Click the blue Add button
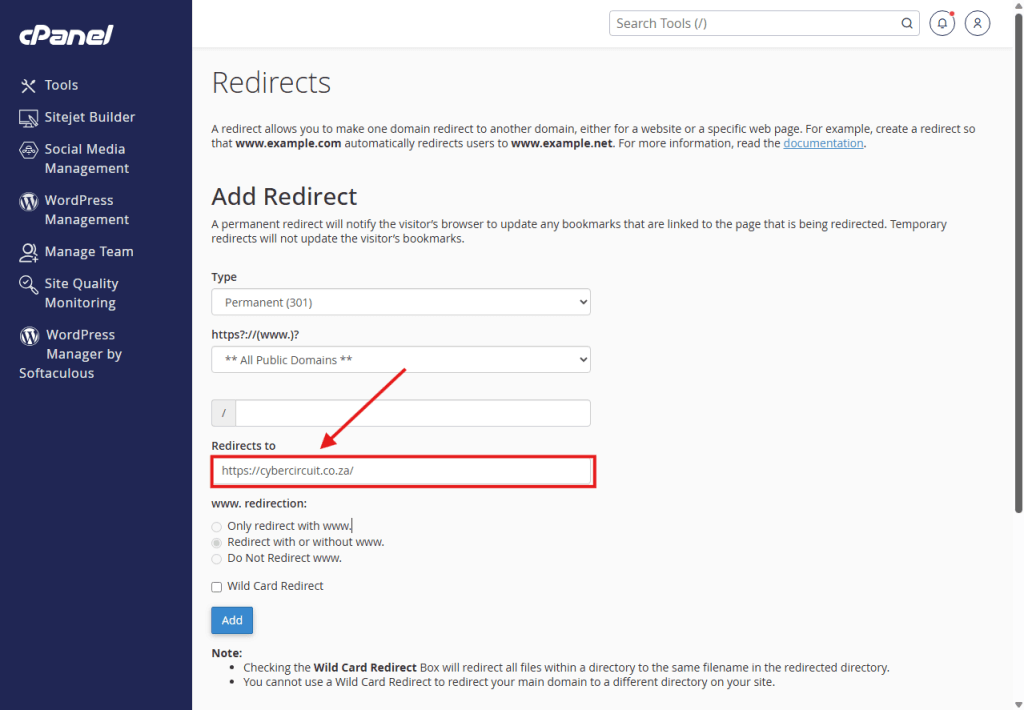The image size is (1024, 710). 232,620
